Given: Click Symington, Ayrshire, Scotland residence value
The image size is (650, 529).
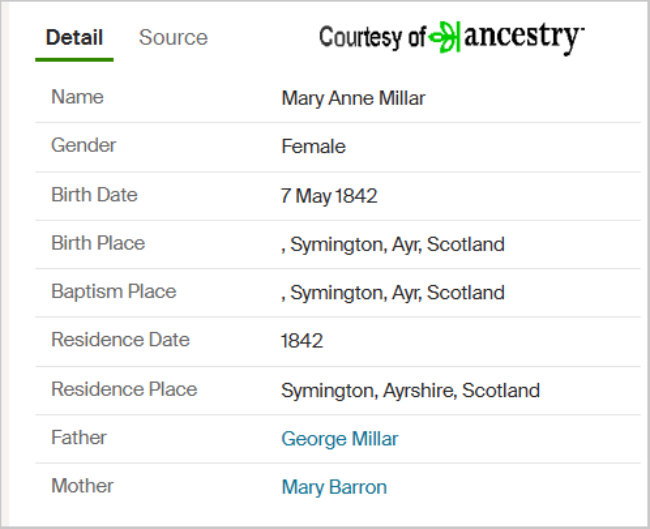Looking at the screenshot, I should (410, 391).
